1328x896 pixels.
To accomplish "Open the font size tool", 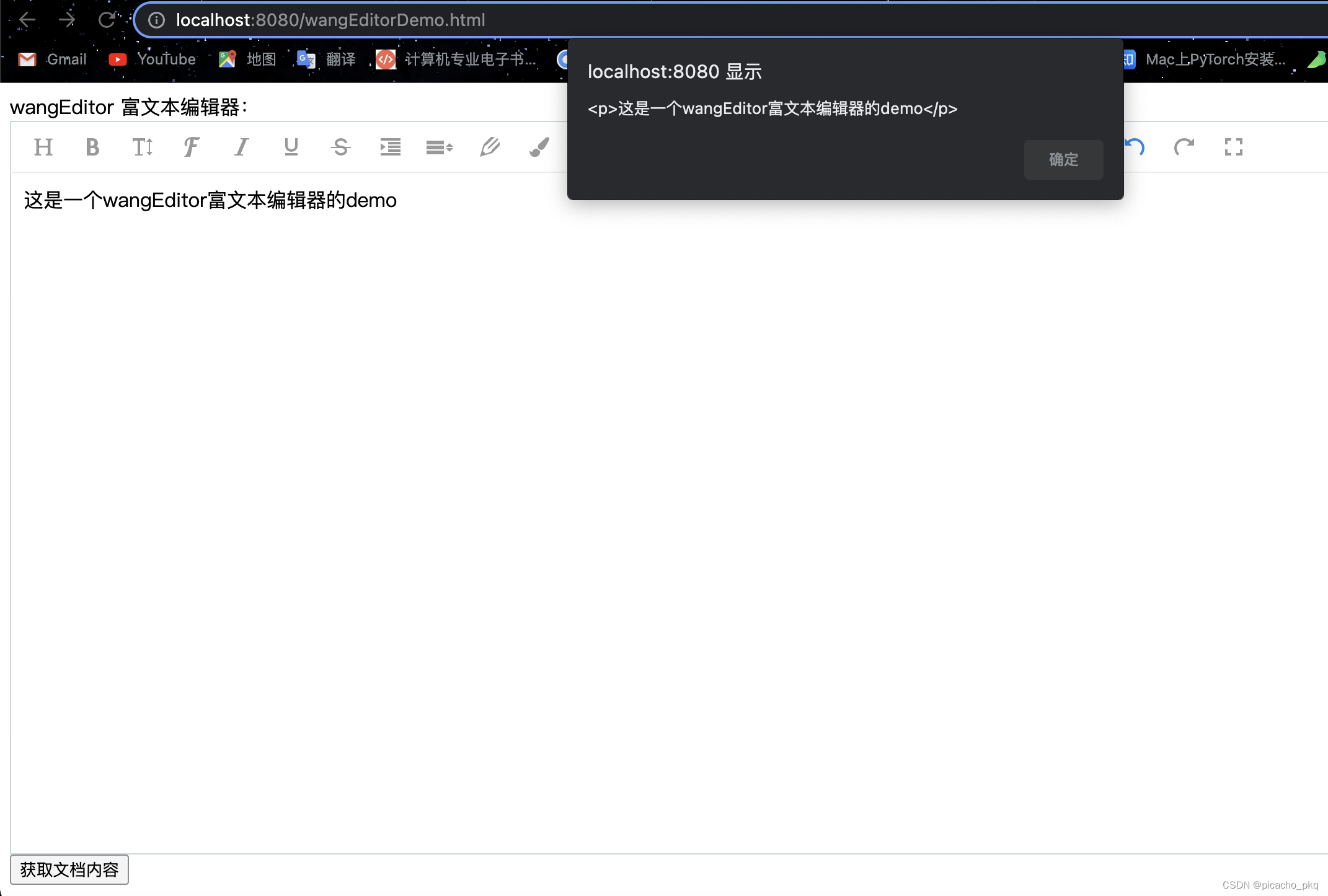I will click(x=143, y=147).
